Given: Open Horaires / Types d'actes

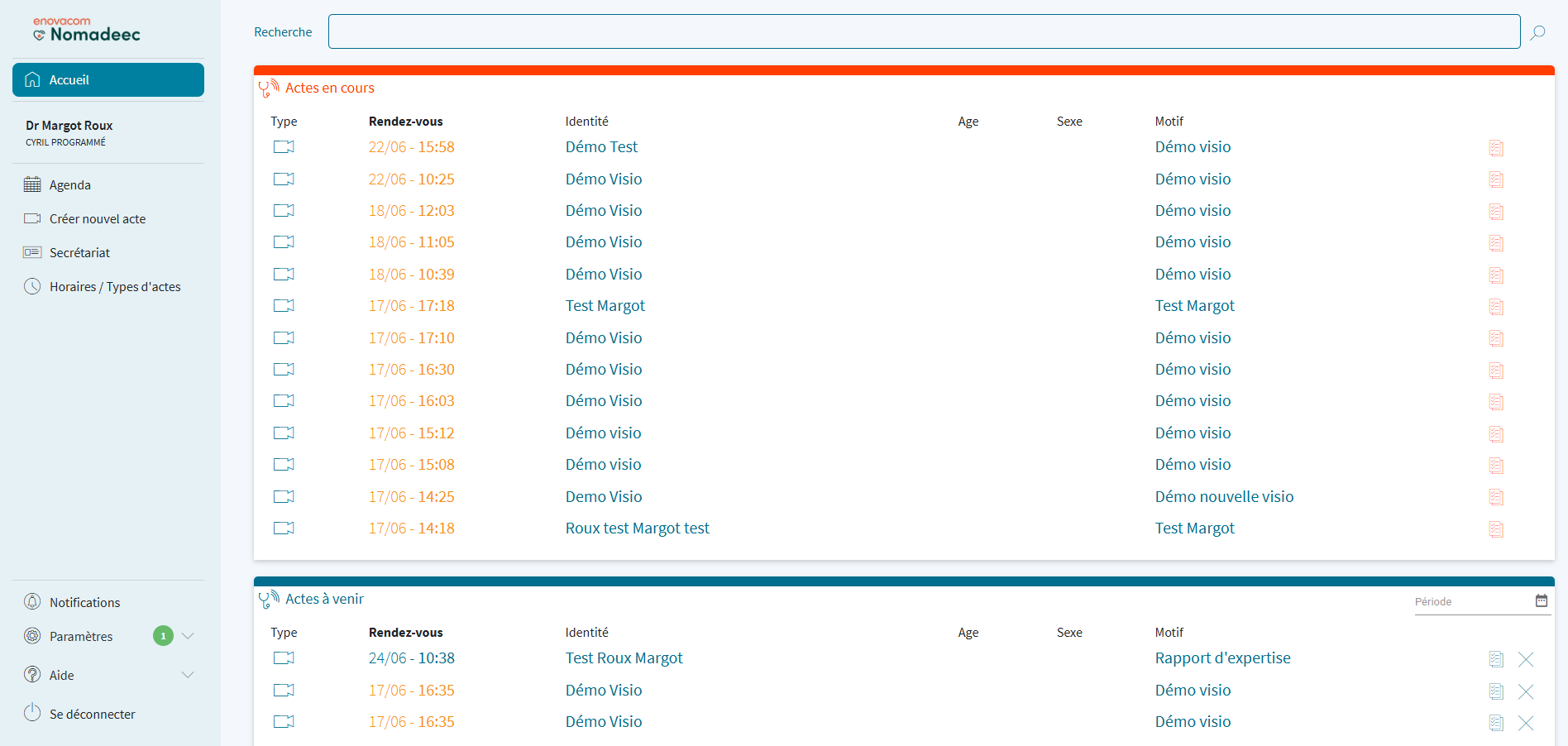Looking at the screenshot, I should pyautogui.click(x=114, y=286).
